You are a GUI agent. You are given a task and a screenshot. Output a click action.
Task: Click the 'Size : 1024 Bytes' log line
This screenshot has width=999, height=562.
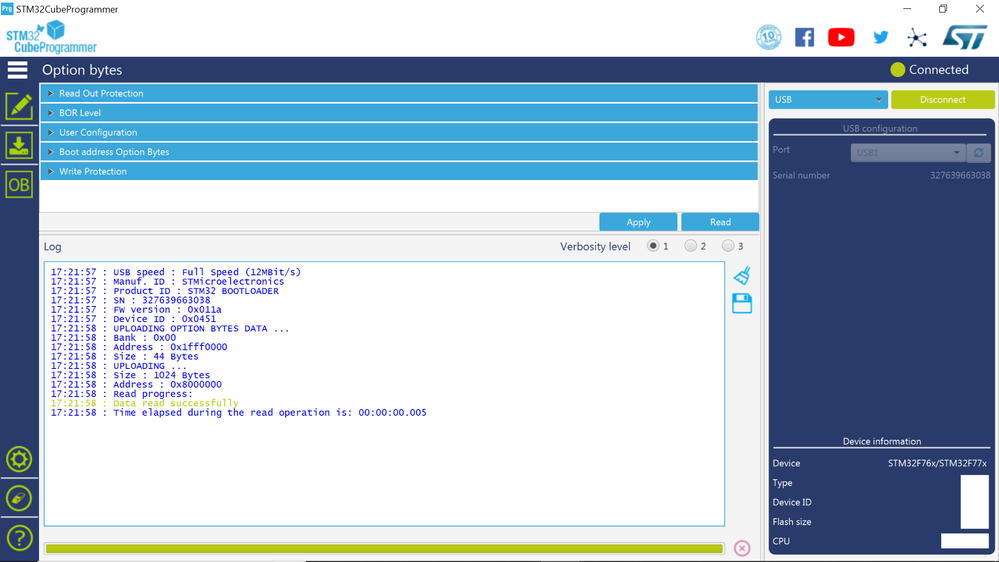coord(131,375)
